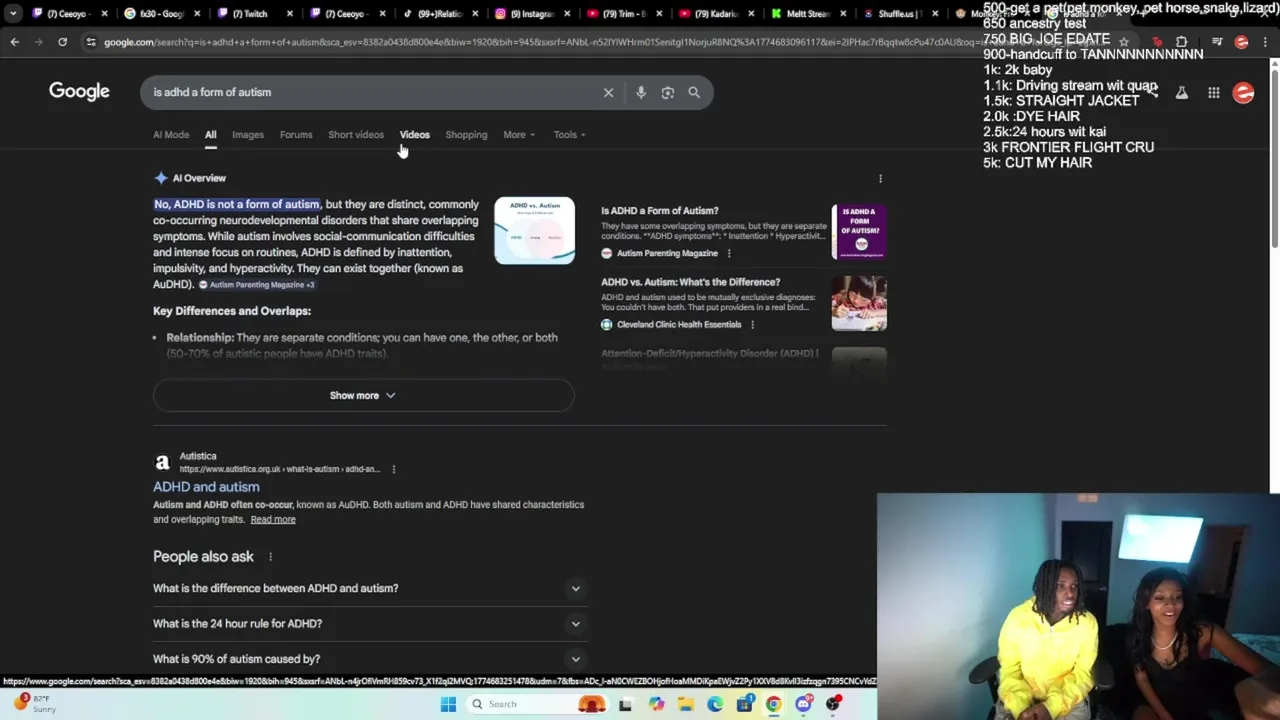Open OBS Studio from taskbar
This screenshot has height=720, width=1280.
click(833, 704)
